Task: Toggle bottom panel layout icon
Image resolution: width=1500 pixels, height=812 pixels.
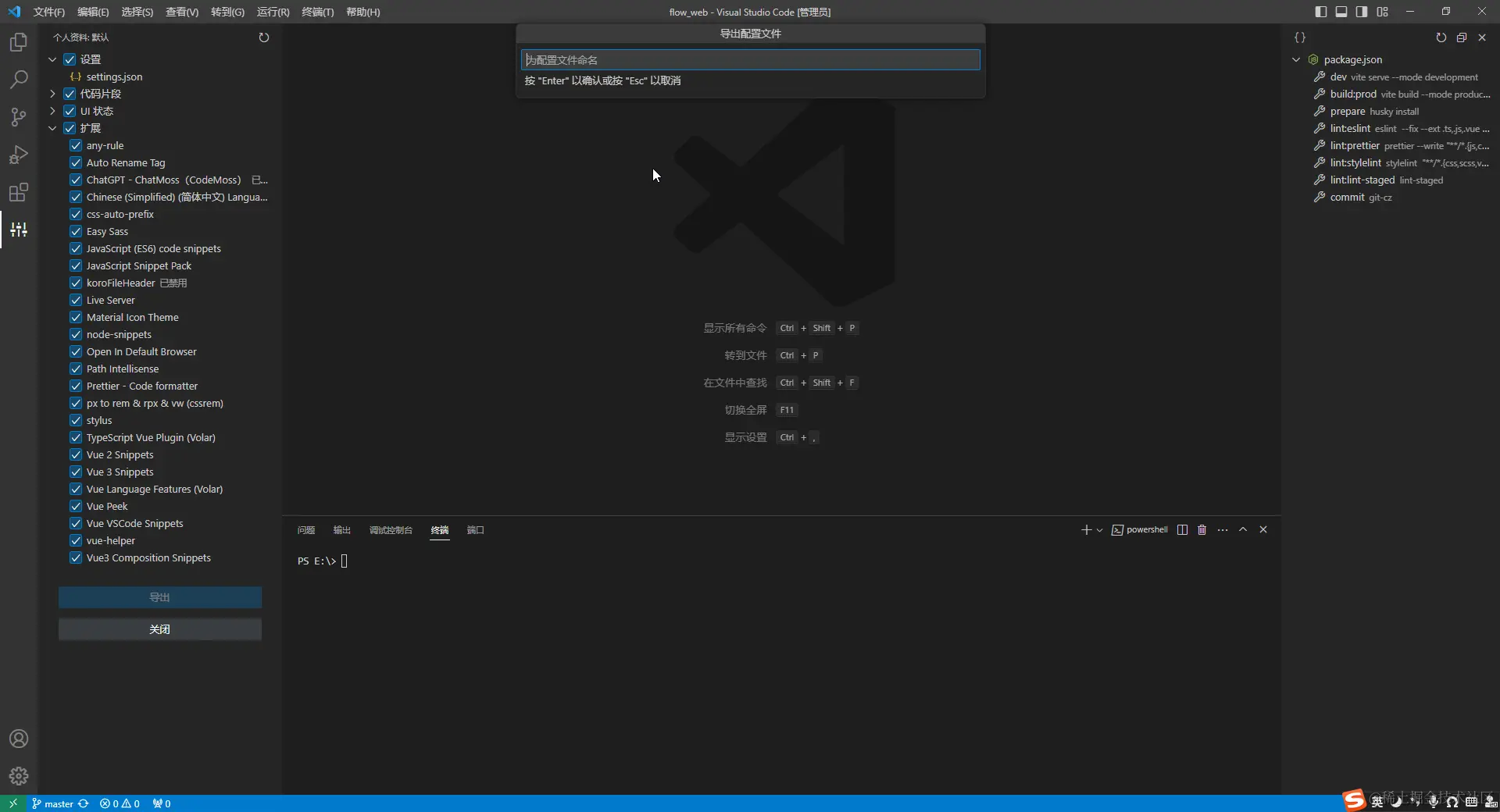Action: point(1341,12)
